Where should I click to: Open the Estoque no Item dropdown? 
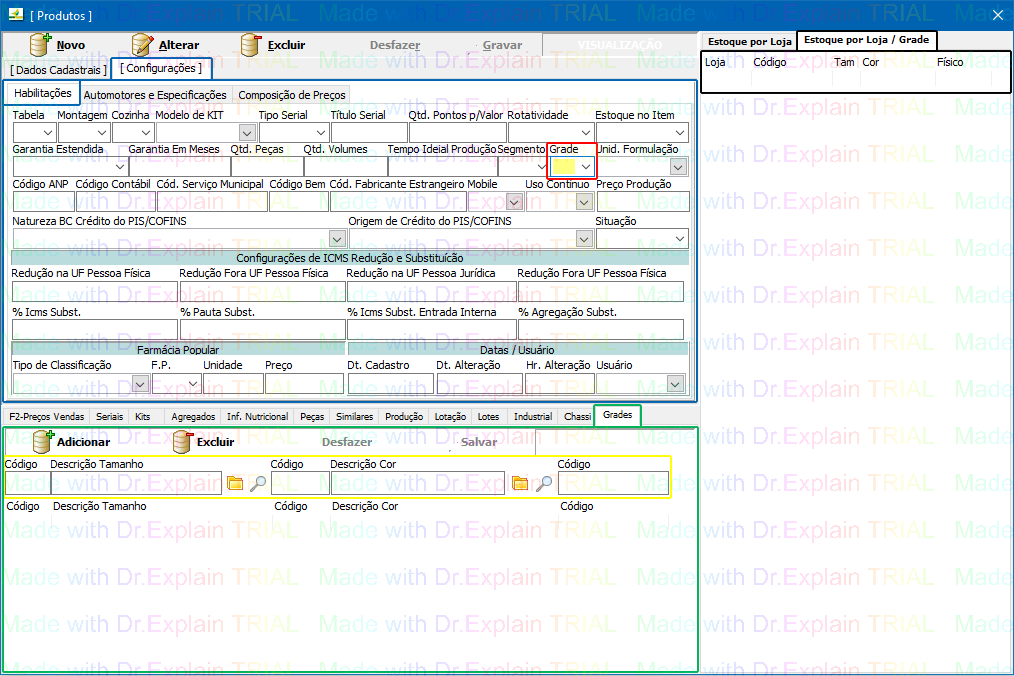pyautogui.click(x=680, y=133)
